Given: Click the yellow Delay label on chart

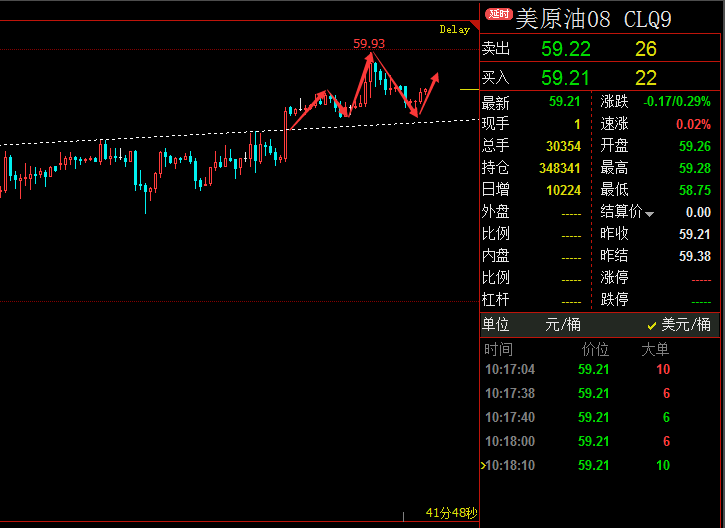Looking at the screenshot, I should tap(454, 30).
